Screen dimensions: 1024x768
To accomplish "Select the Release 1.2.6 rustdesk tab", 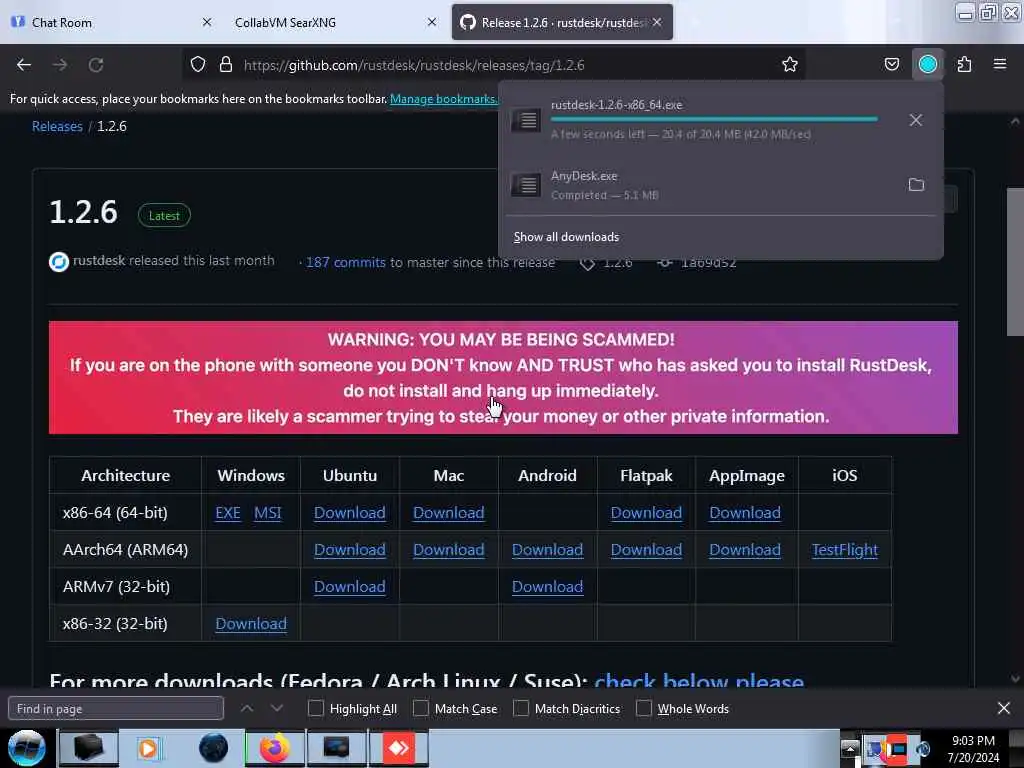I will pos(562,23).
